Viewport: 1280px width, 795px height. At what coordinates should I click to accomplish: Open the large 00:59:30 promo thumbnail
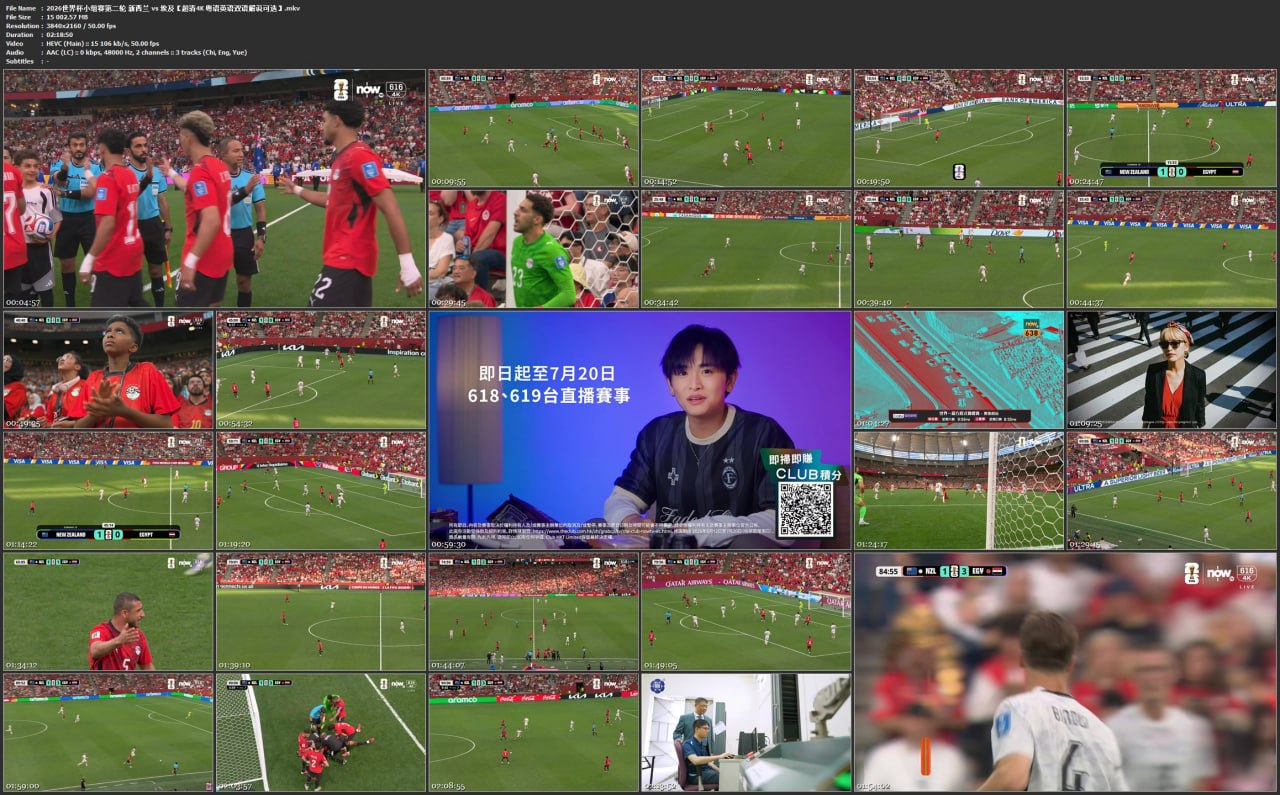[x=640, y=430]
